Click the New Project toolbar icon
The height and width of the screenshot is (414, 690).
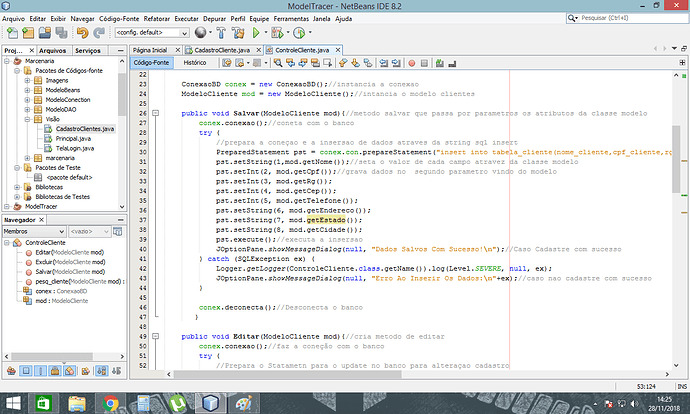[x=28, y=33]
